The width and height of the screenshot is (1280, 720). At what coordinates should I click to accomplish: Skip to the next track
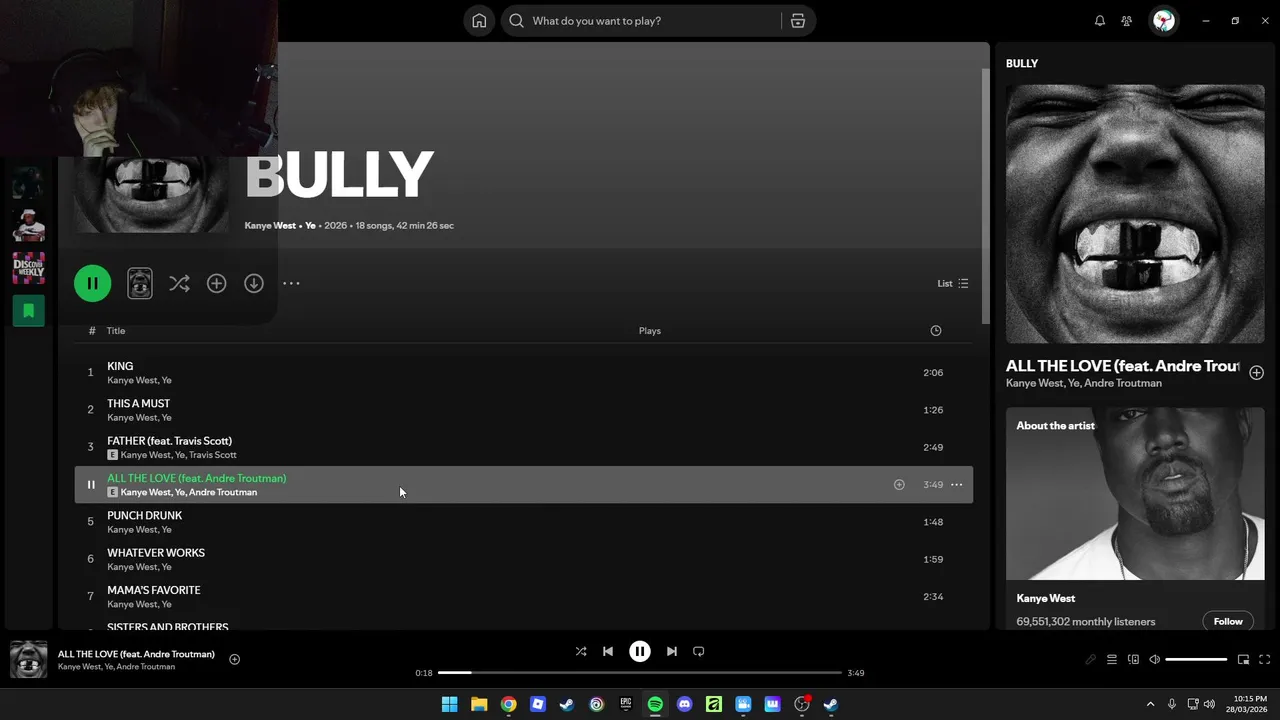[672, 651]
